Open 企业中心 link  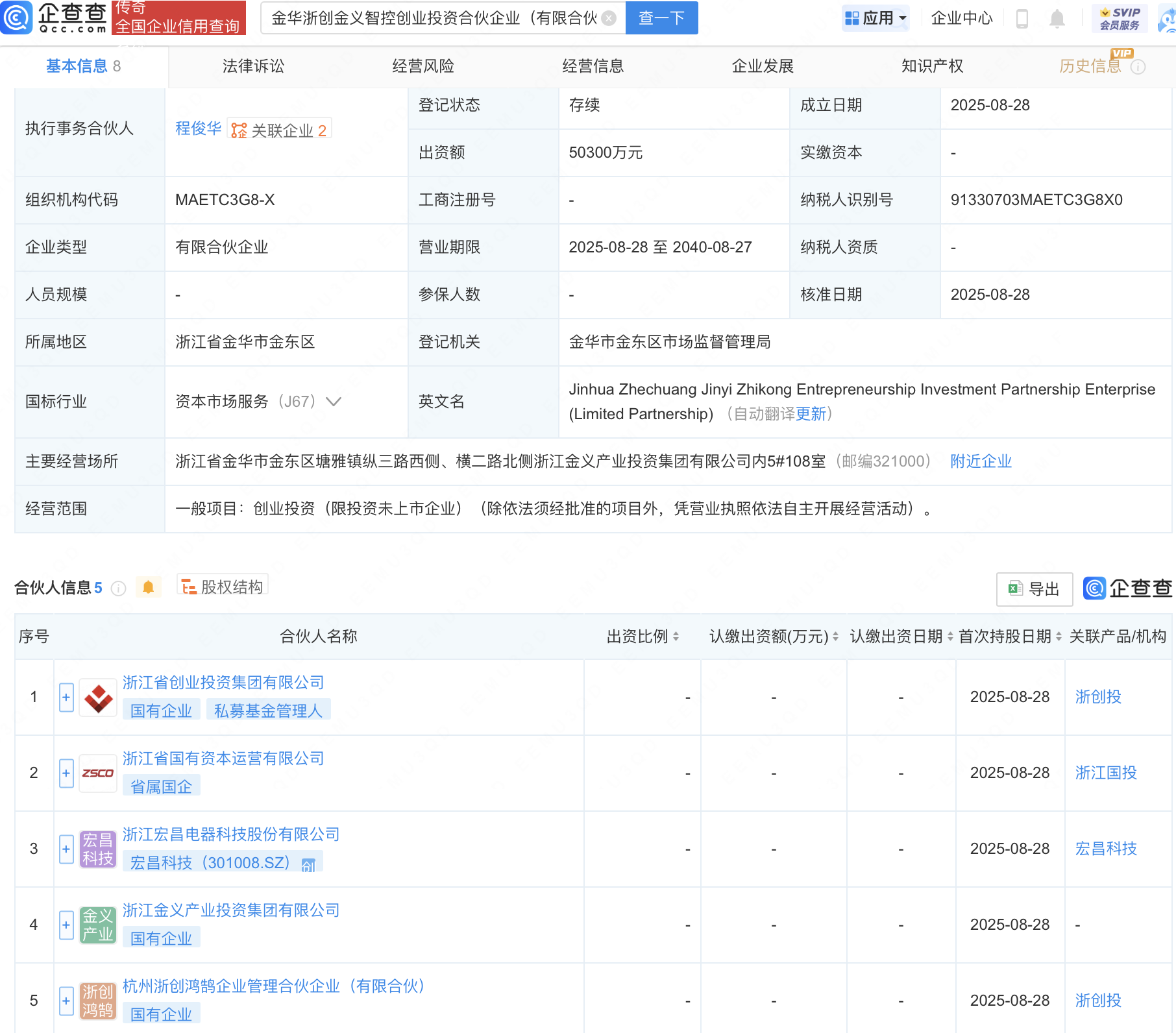coord(962,18)
